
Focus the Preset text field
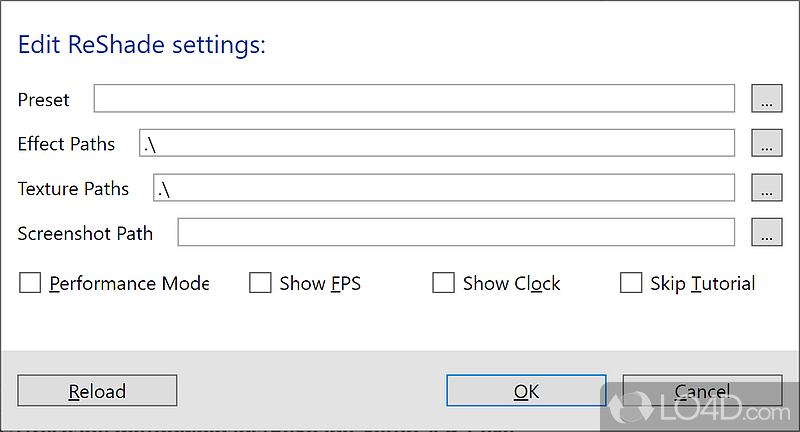(414, 99)
